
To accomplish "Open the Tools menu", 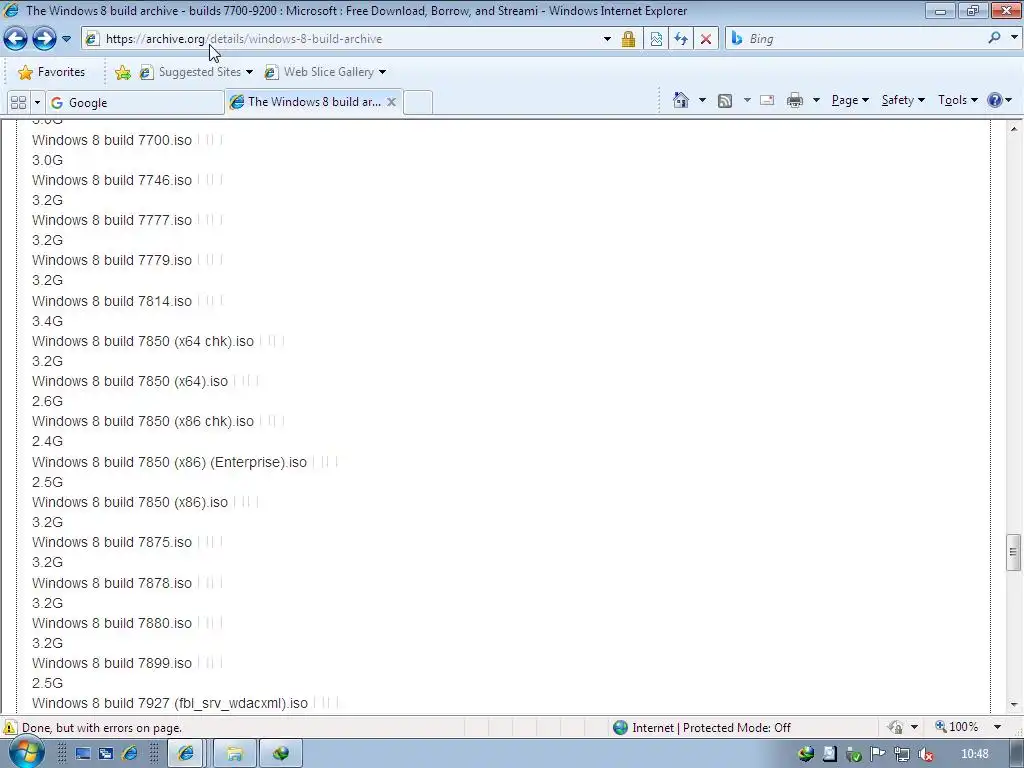I will pos(957,100).
